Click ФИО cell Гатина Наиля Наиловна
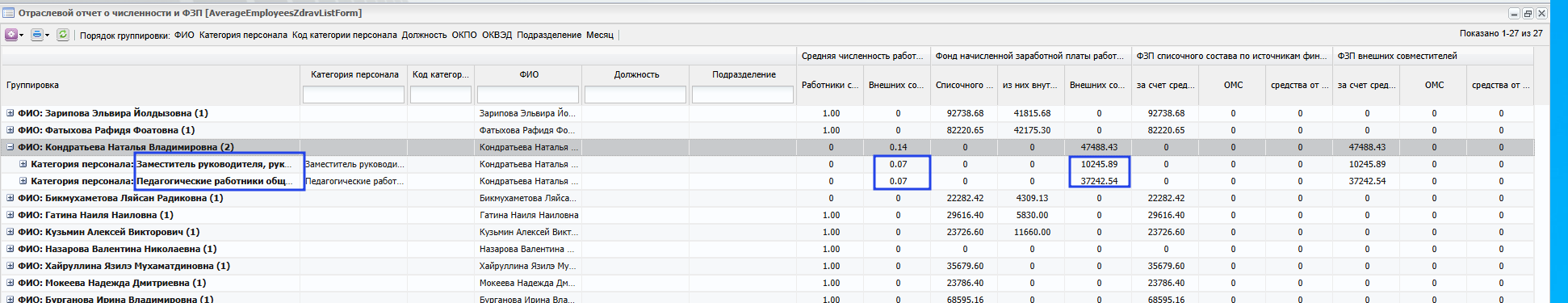This screenshot has height=303, width=1568. [x=528, y=215]
